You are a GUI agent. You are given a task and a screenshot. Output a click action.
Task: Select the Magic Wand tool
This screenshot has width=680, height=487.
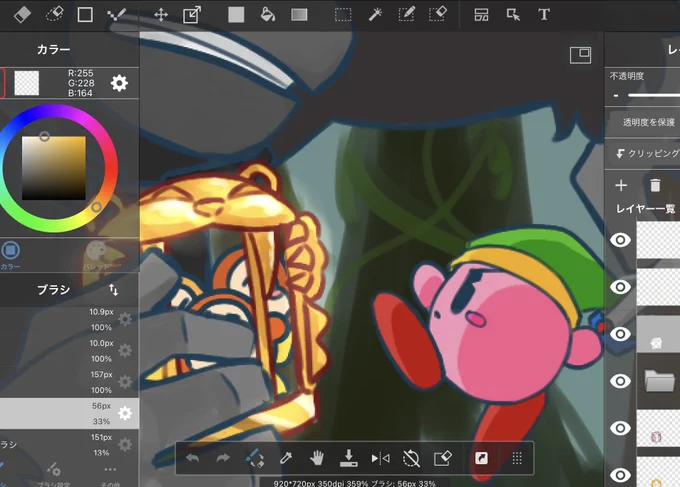point(375,14)
